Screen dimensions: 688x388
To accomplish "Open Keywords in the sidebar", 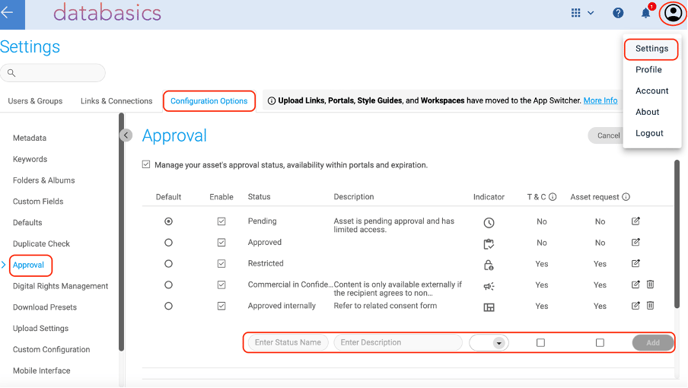I will pyautogui.click(x=30, y=159).
